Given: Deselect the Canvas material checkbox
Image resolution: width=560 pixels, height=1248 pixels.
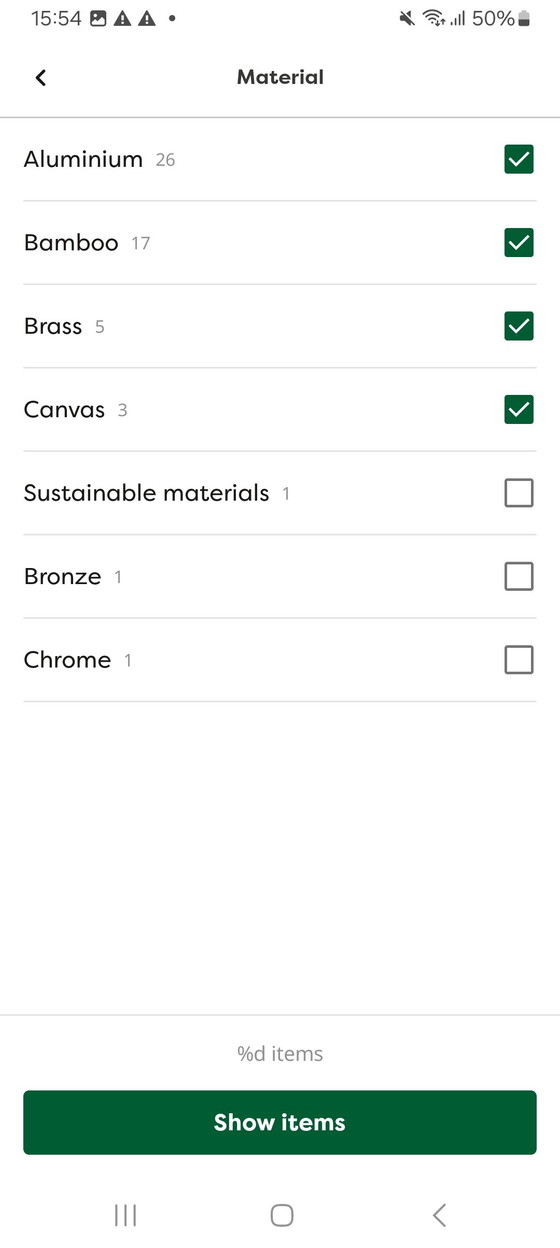Looking at the screenshot, I should point(519,410).
